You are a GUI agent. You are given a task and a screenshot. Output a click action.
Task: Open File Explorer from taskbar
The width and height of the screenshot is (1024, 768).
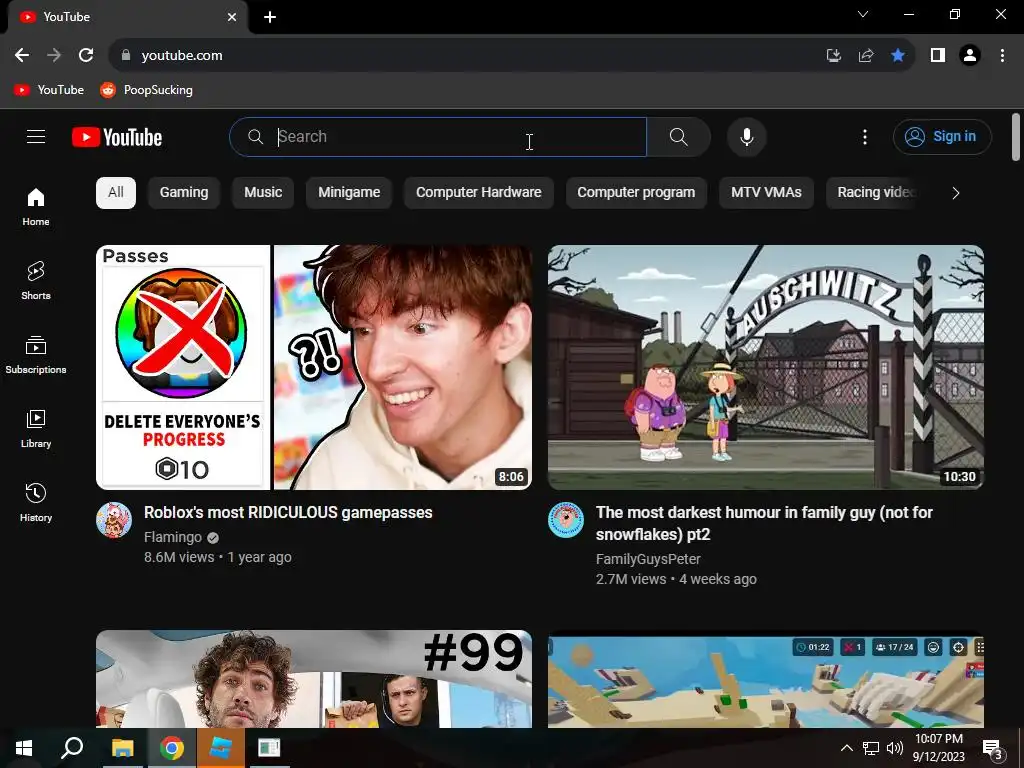coord(122,748)
